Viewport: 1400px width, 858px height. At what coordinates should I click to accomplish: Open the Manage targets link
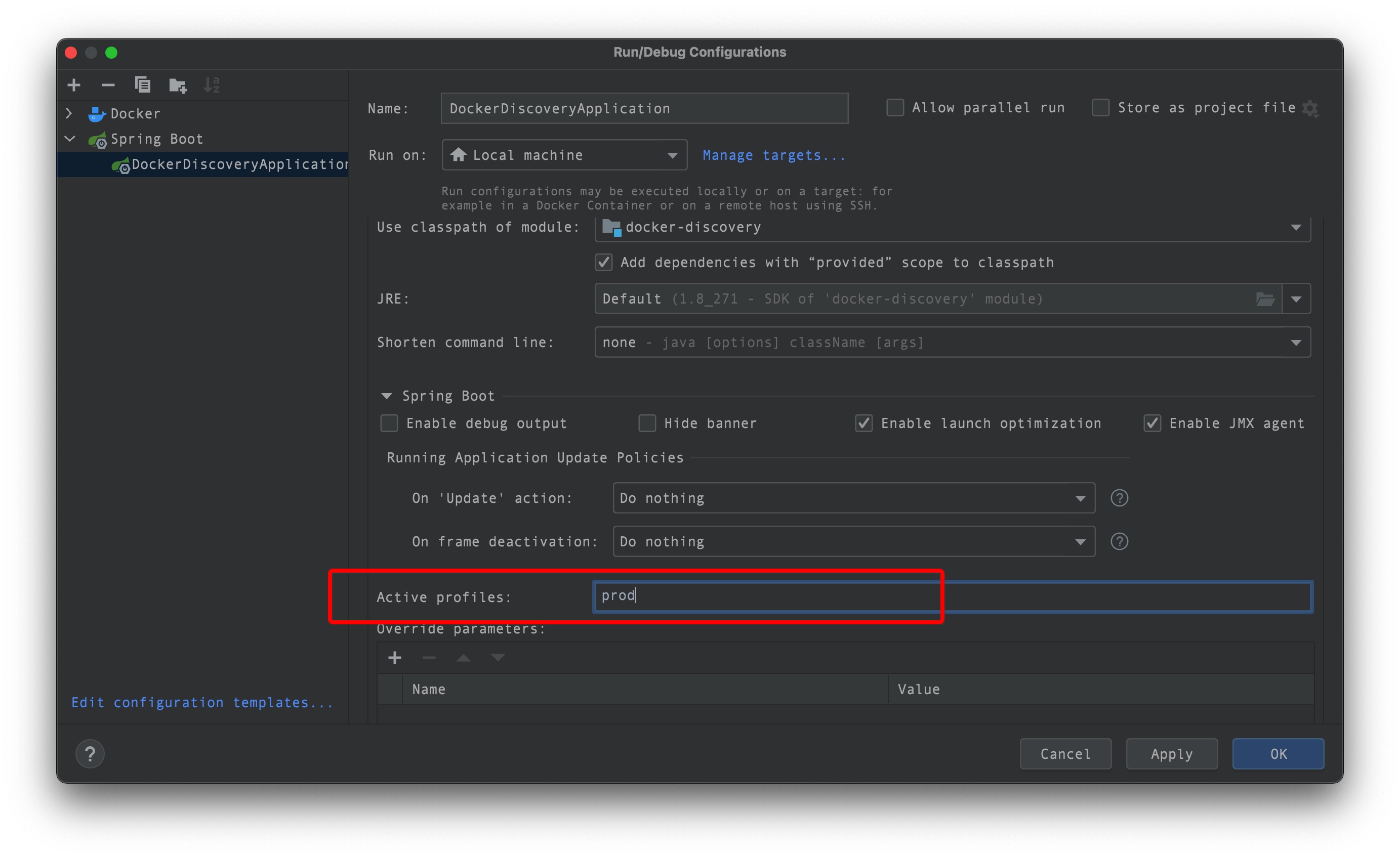[773, 155]
